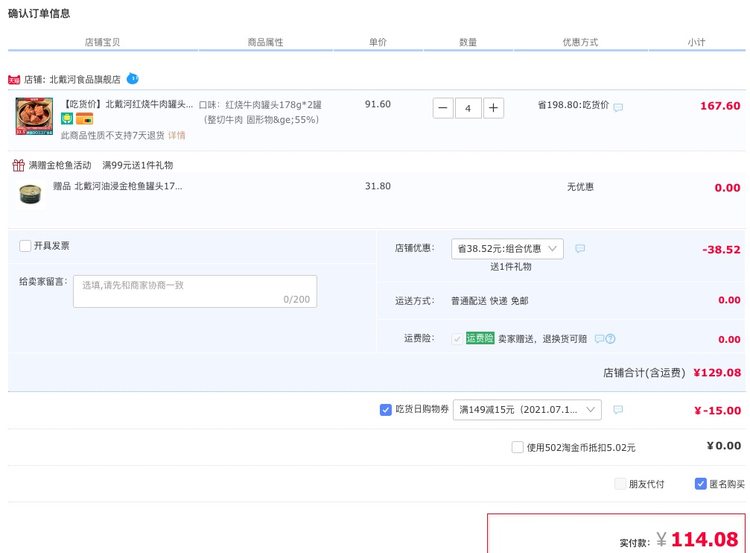Click the 商品属性 column header
This screenshot has width=750, height=553.
click(x=265, y=42)
